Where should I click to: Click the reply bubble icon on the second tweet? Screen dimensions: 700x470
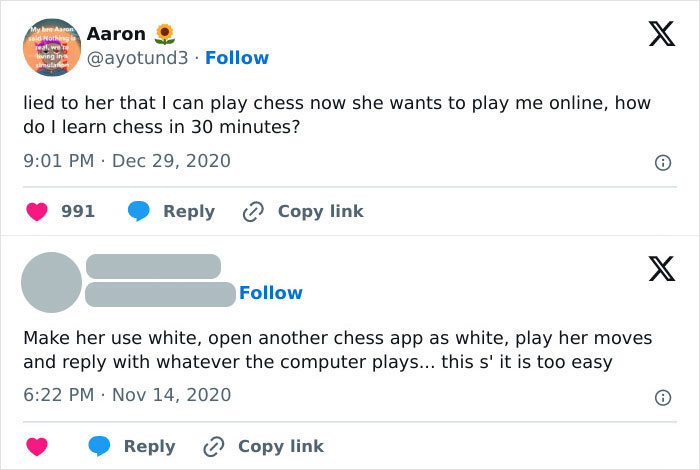click(x=99, y=446)
